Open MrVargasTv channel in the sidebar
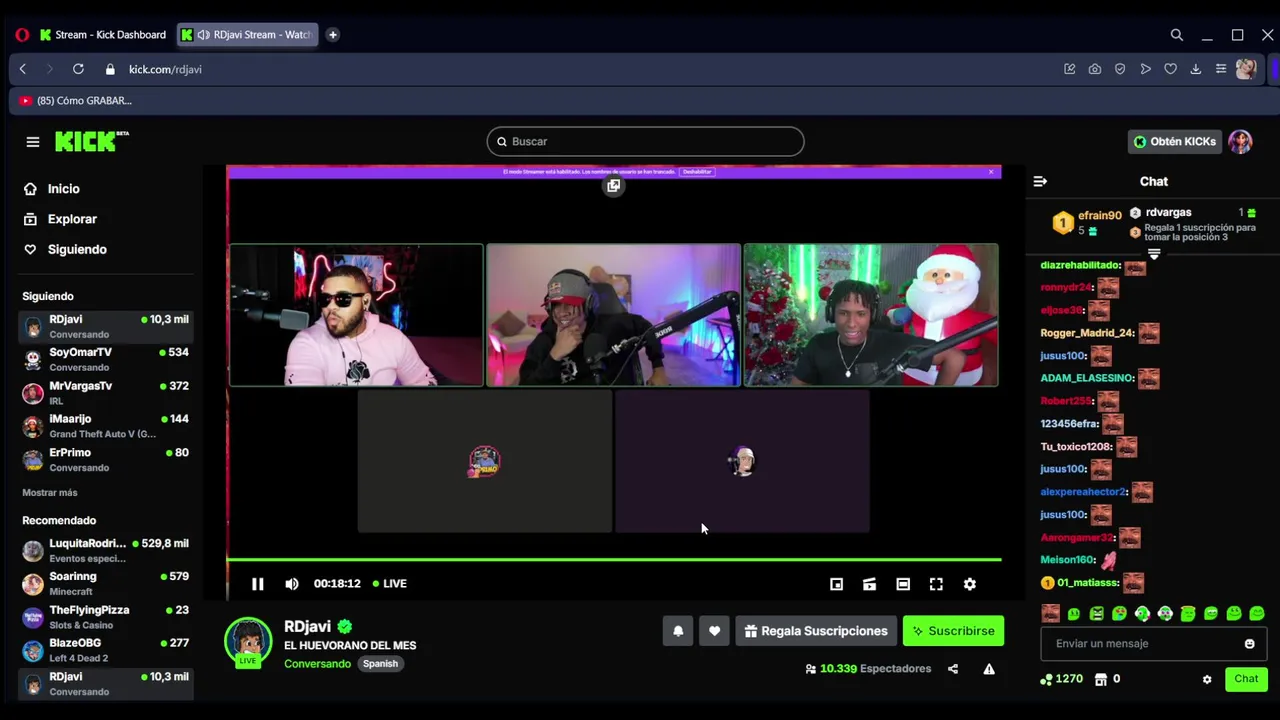 (105, 392)
